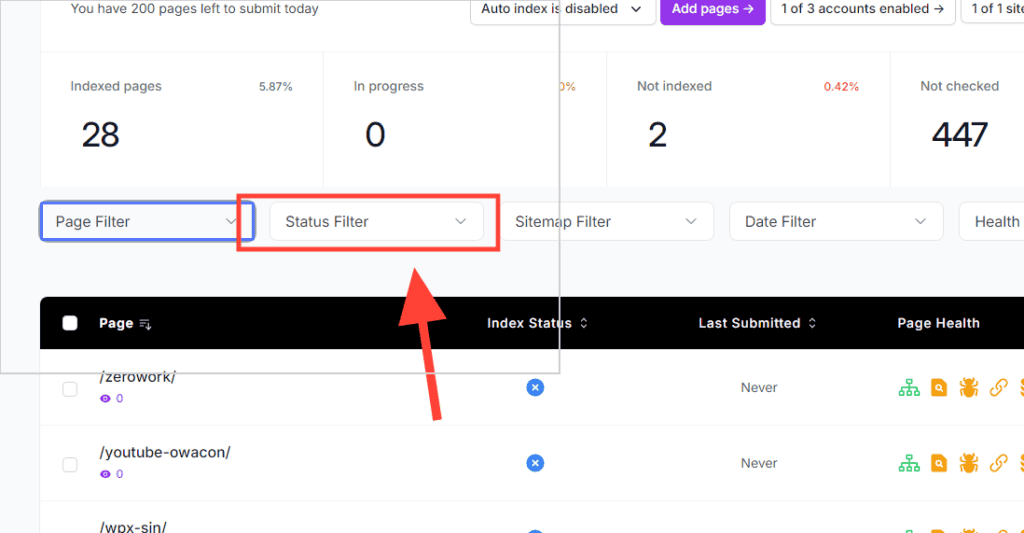Click the blue X index status for /youtube-owacon/
This screenshot has width=1024, height=533.
click(x=535, y=463)
